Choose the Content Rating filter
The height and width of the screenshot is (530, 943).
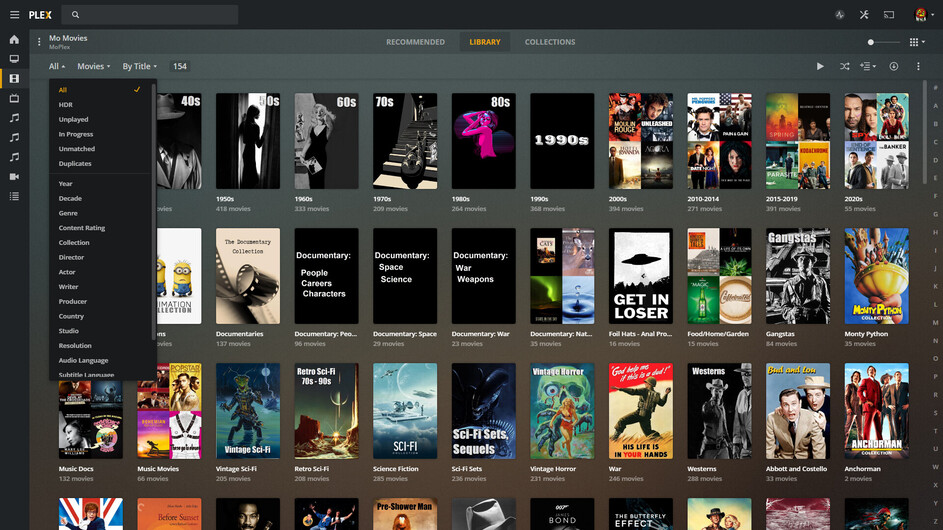(100, 228)
